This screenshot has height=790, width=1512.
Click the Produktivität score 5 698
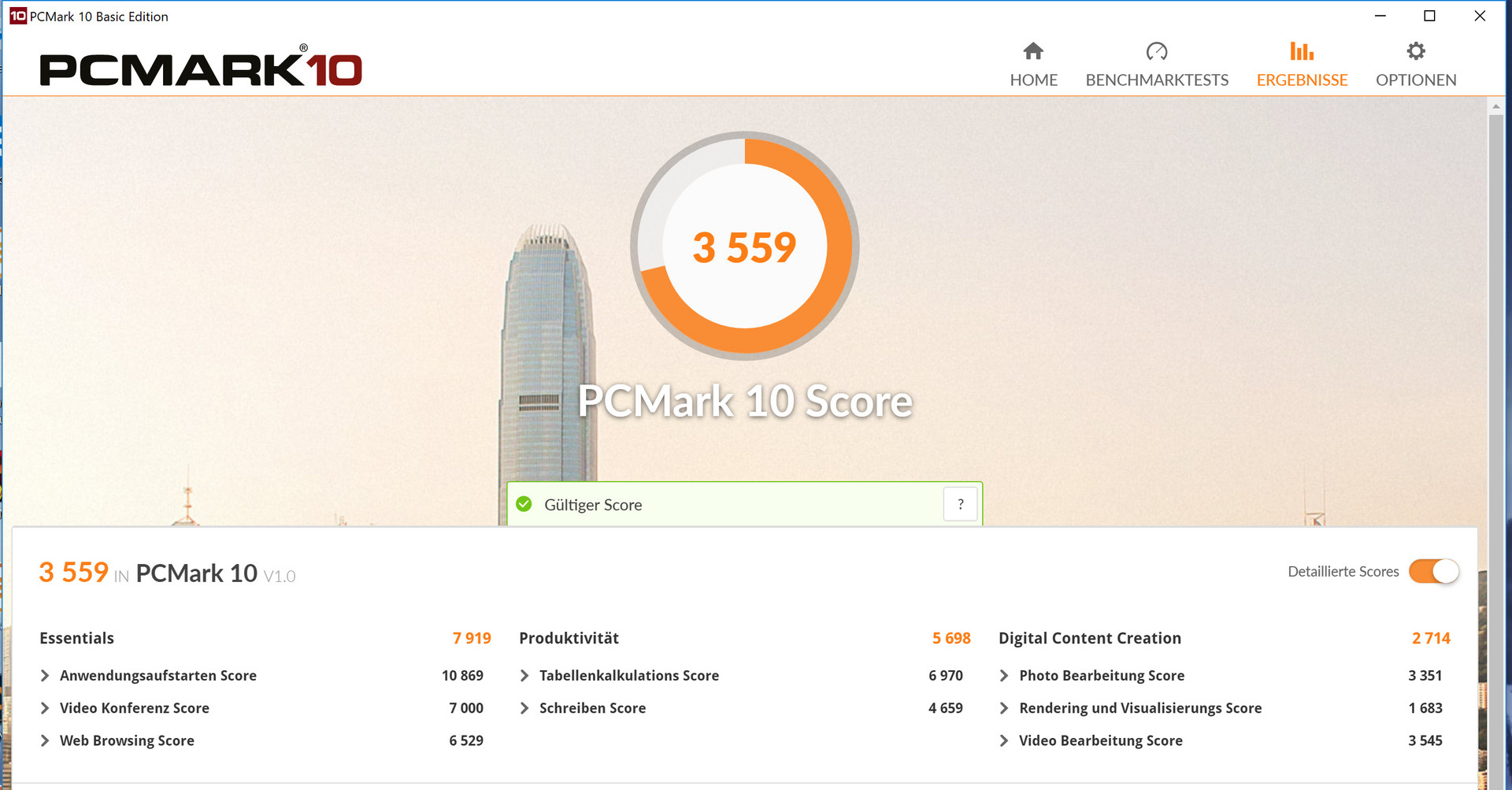point(951,638)
